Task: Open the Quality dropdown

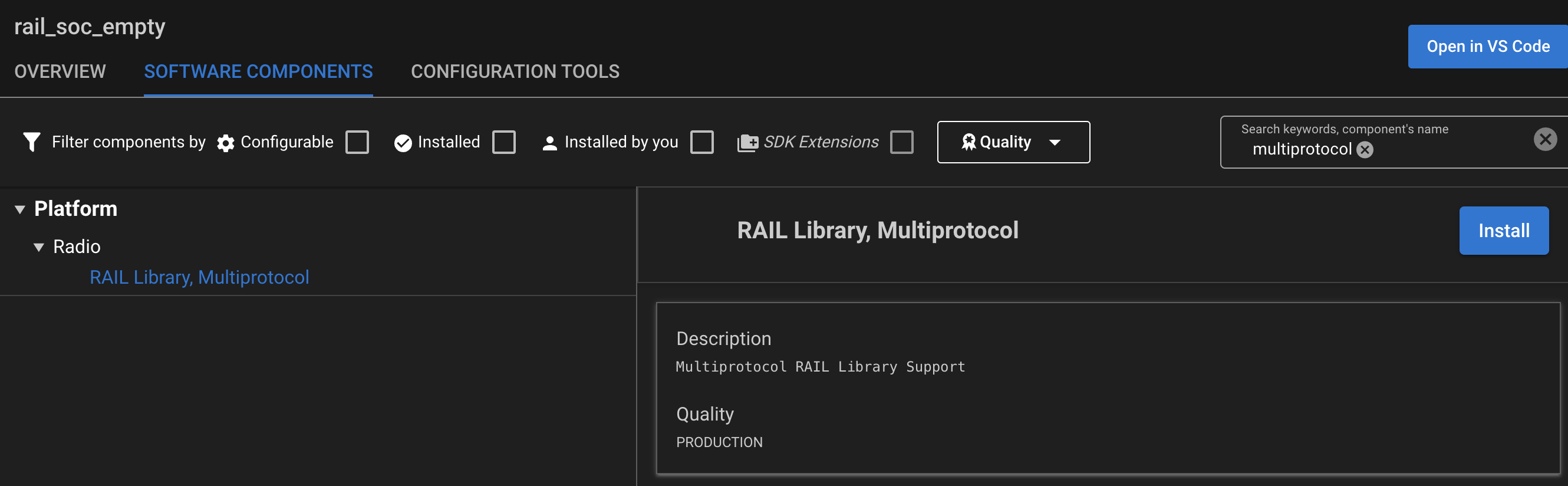Action: (1013, 142)
